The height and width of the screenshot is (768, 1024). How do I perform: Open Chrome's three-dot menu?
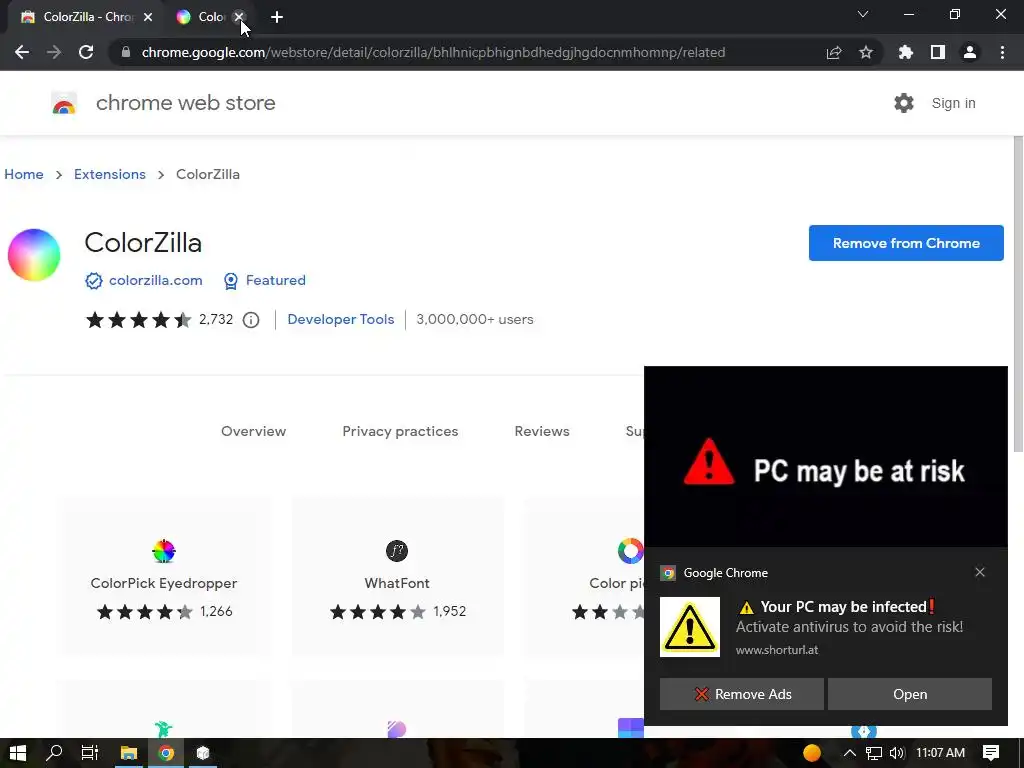tap(1002, 52)
